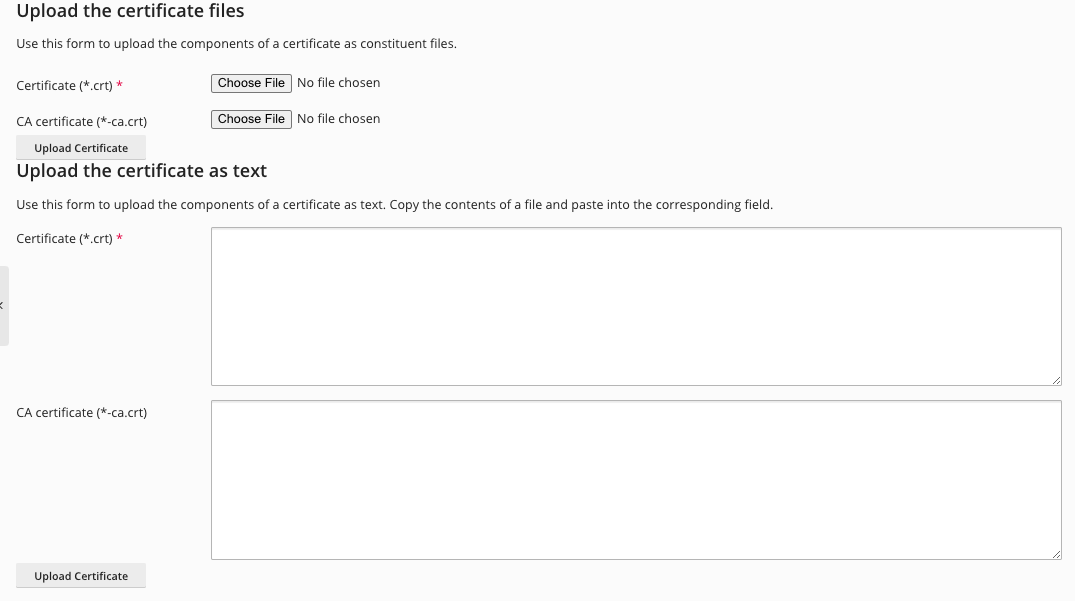Click the CA certificate label in the file upload form

pyautogui.click(x=82, y=122)
